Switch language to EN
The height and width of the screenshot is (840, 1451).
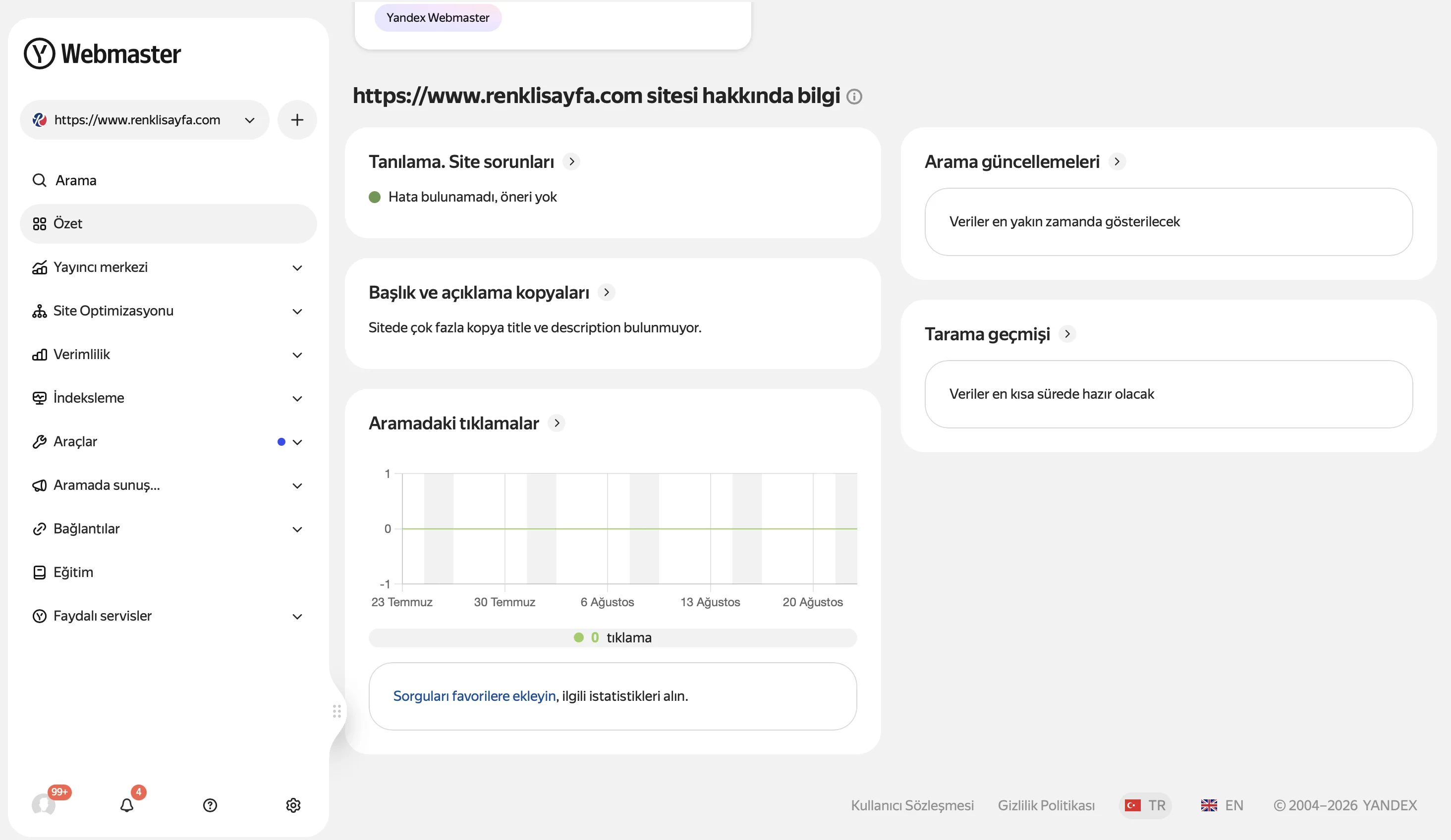click(x=1222, y=805)
